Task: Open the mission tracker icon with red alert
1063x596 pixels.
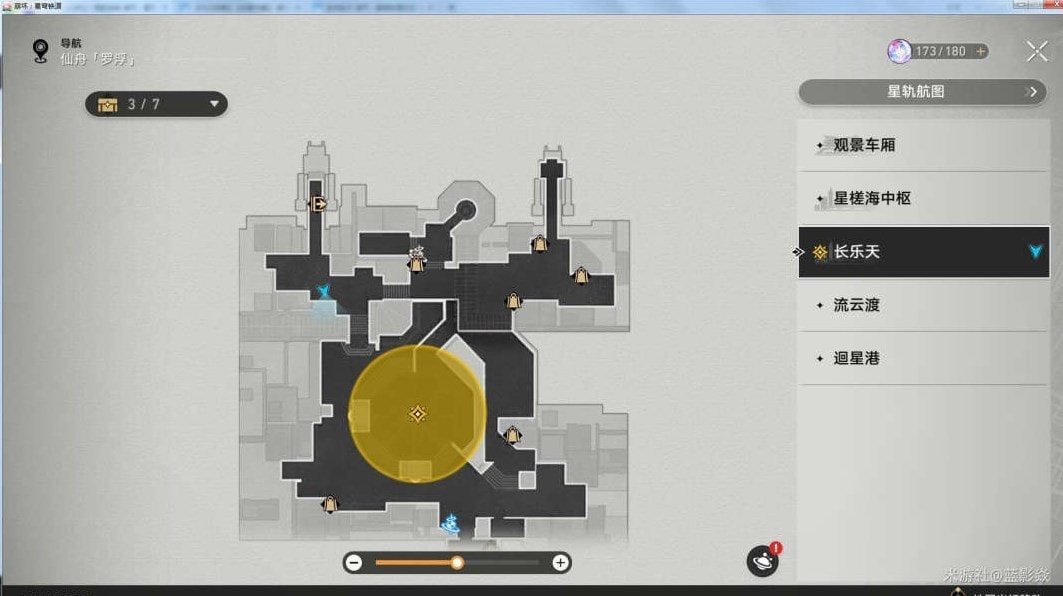Action: (x=763, y=561)
